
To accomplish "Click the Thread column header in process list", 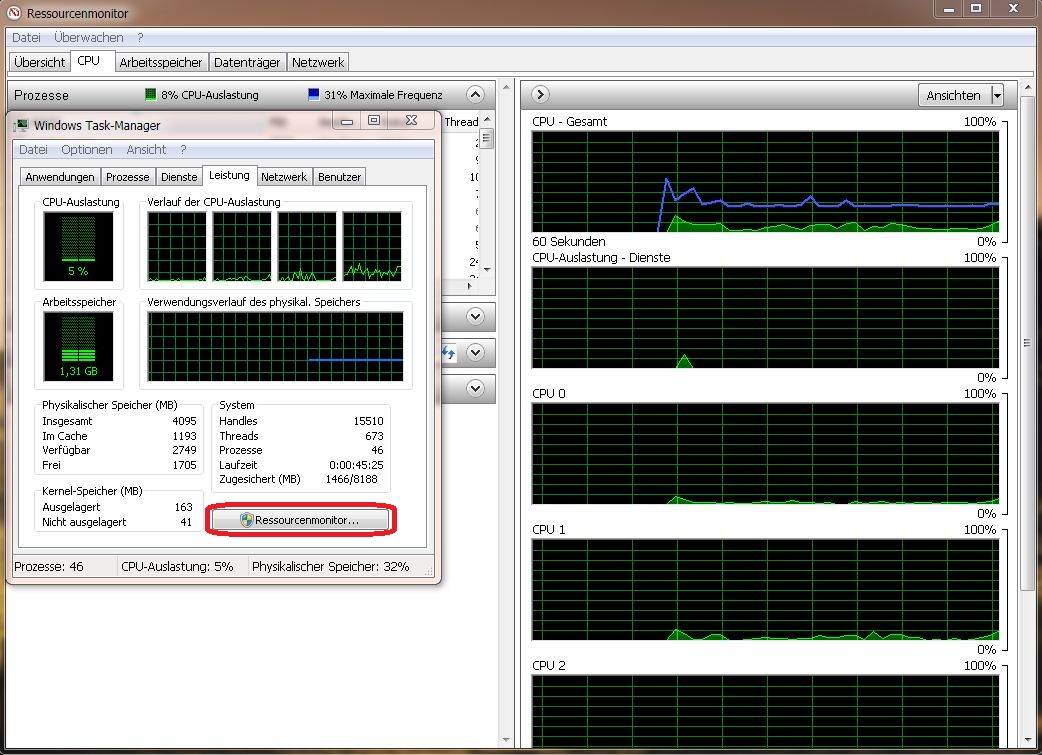I will (x=461, y=122).
